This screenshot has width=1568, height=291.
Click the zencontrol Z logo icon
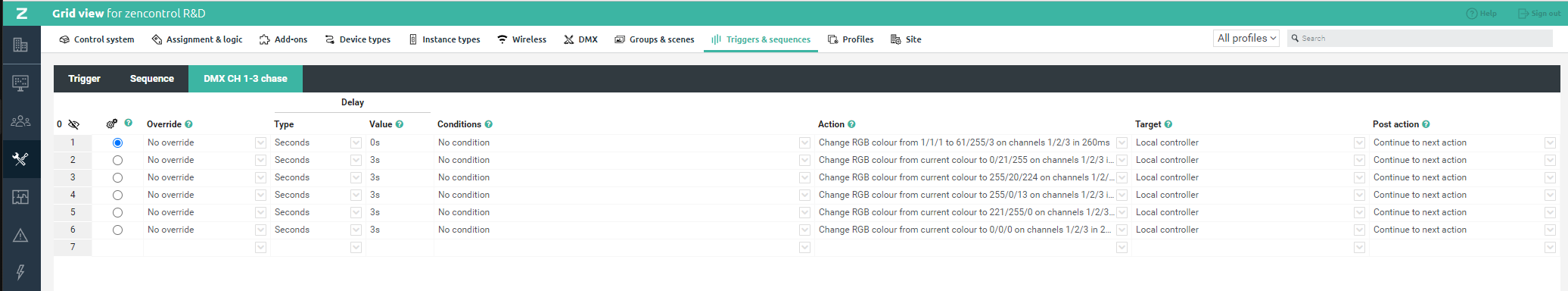[x=22, y=14]
